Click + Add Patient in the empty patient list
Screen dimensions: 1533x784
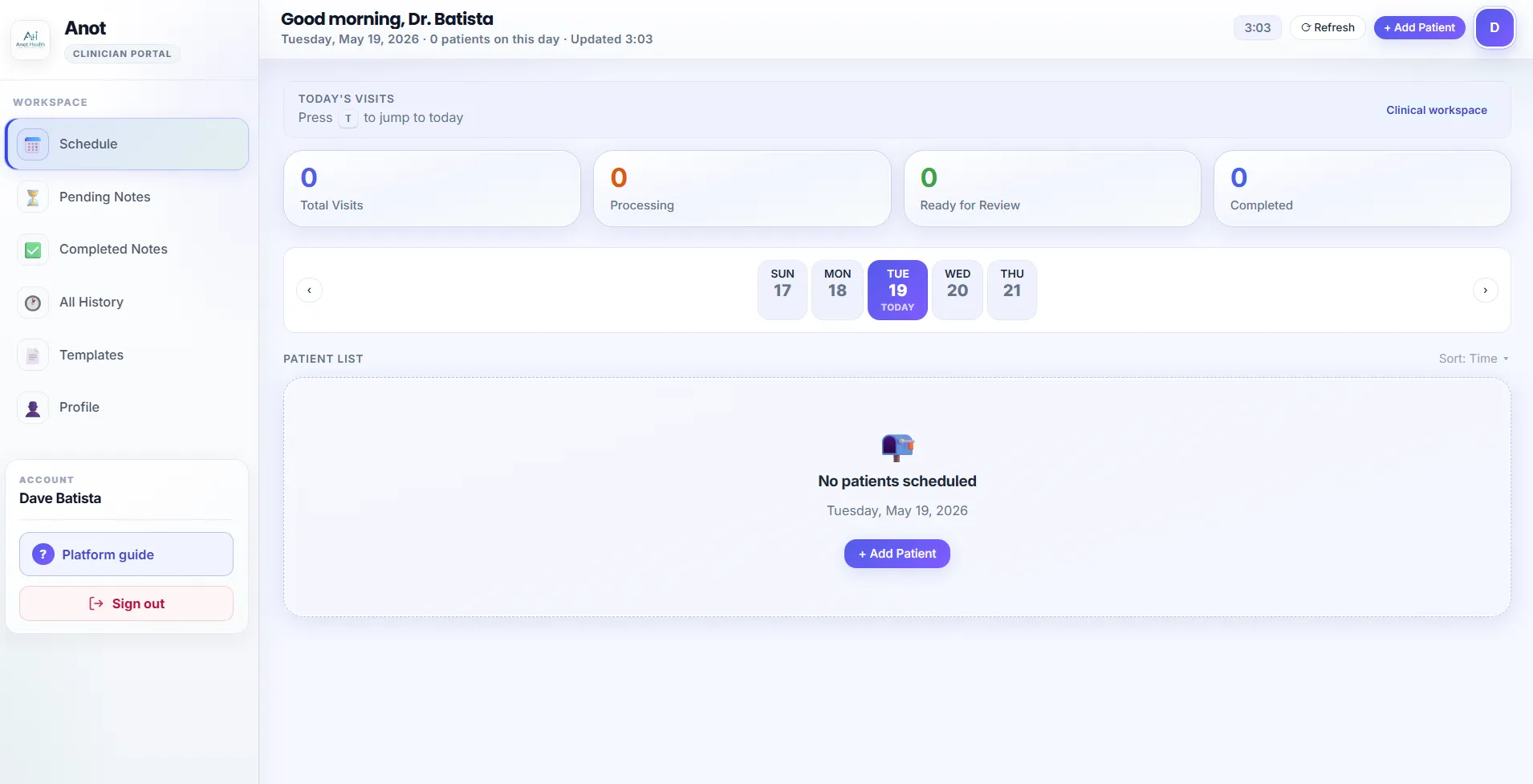click(x=897, y=554)
